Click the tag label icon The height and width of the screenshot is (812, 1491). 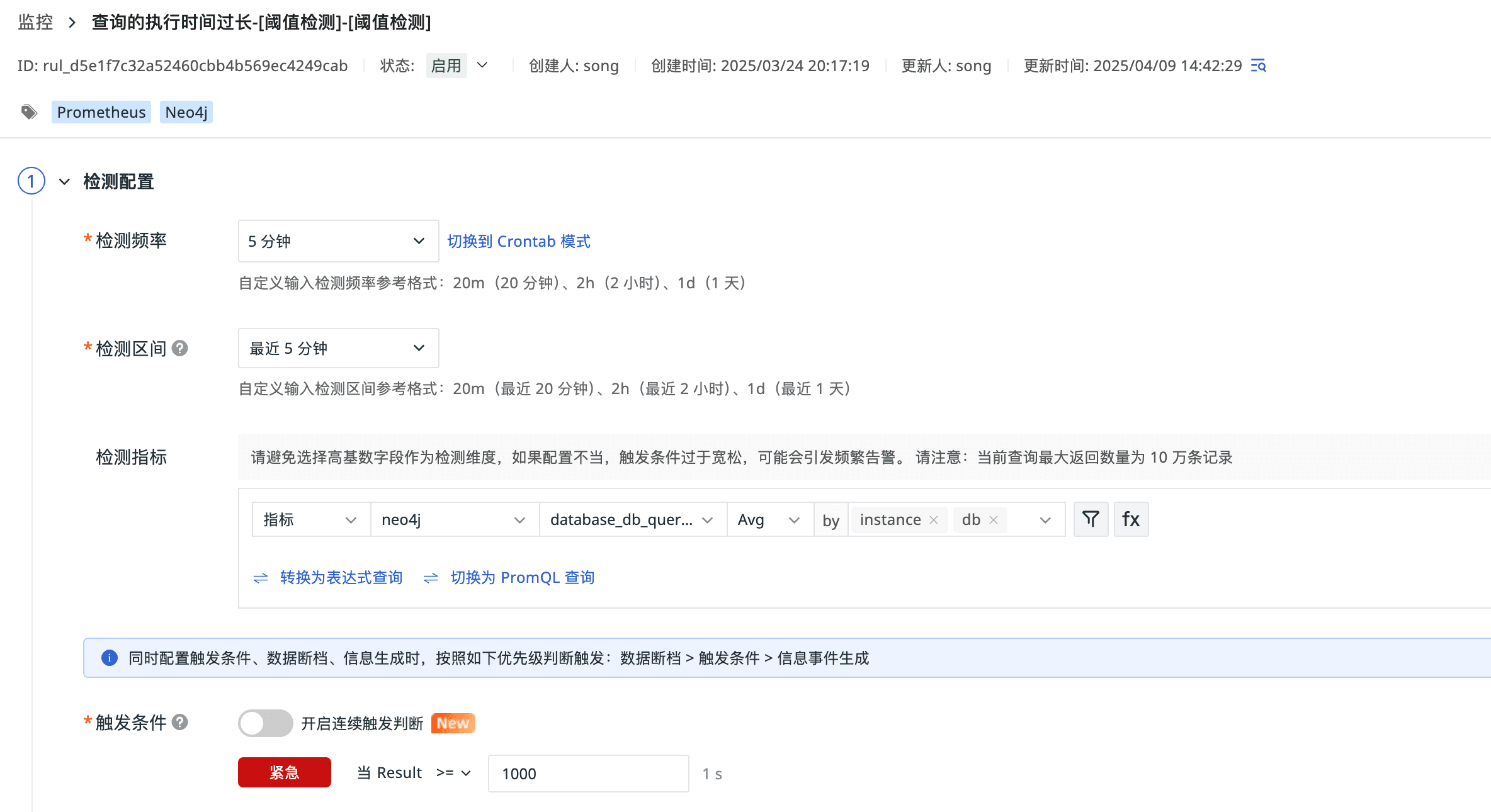tap(29, 112)
